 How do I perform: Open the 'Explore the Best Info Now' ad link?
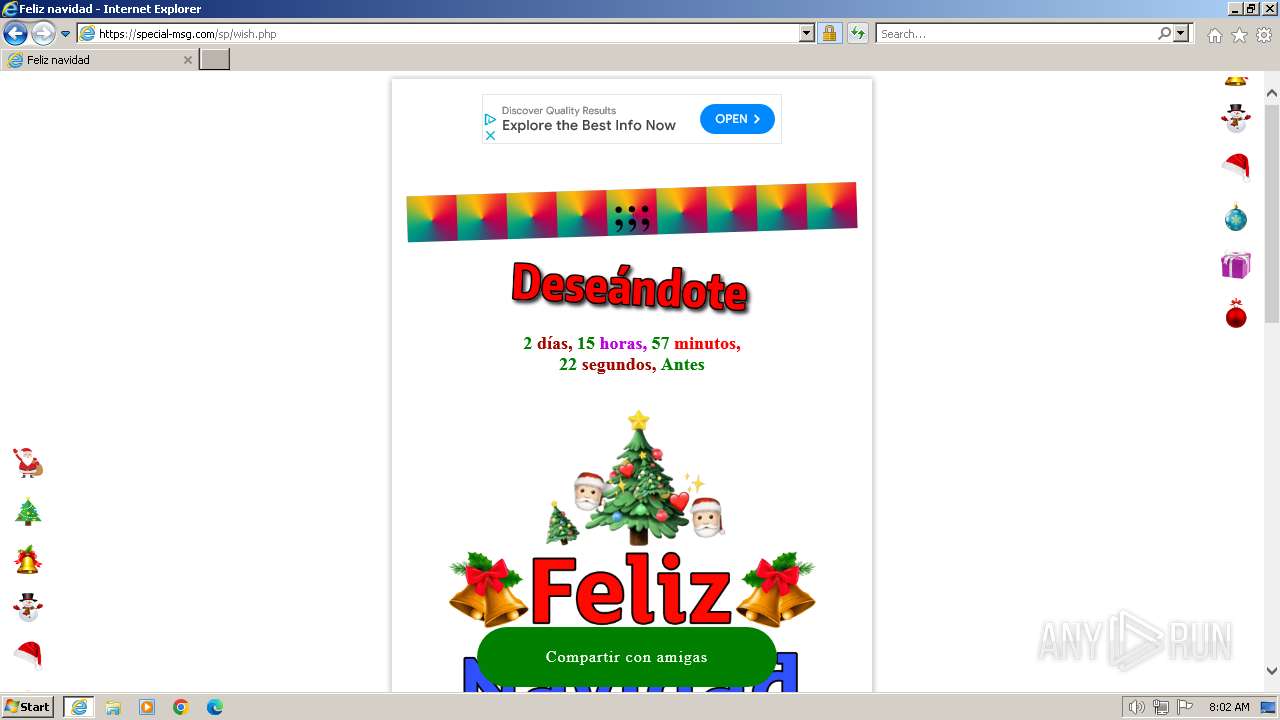(x=589, y=125)
